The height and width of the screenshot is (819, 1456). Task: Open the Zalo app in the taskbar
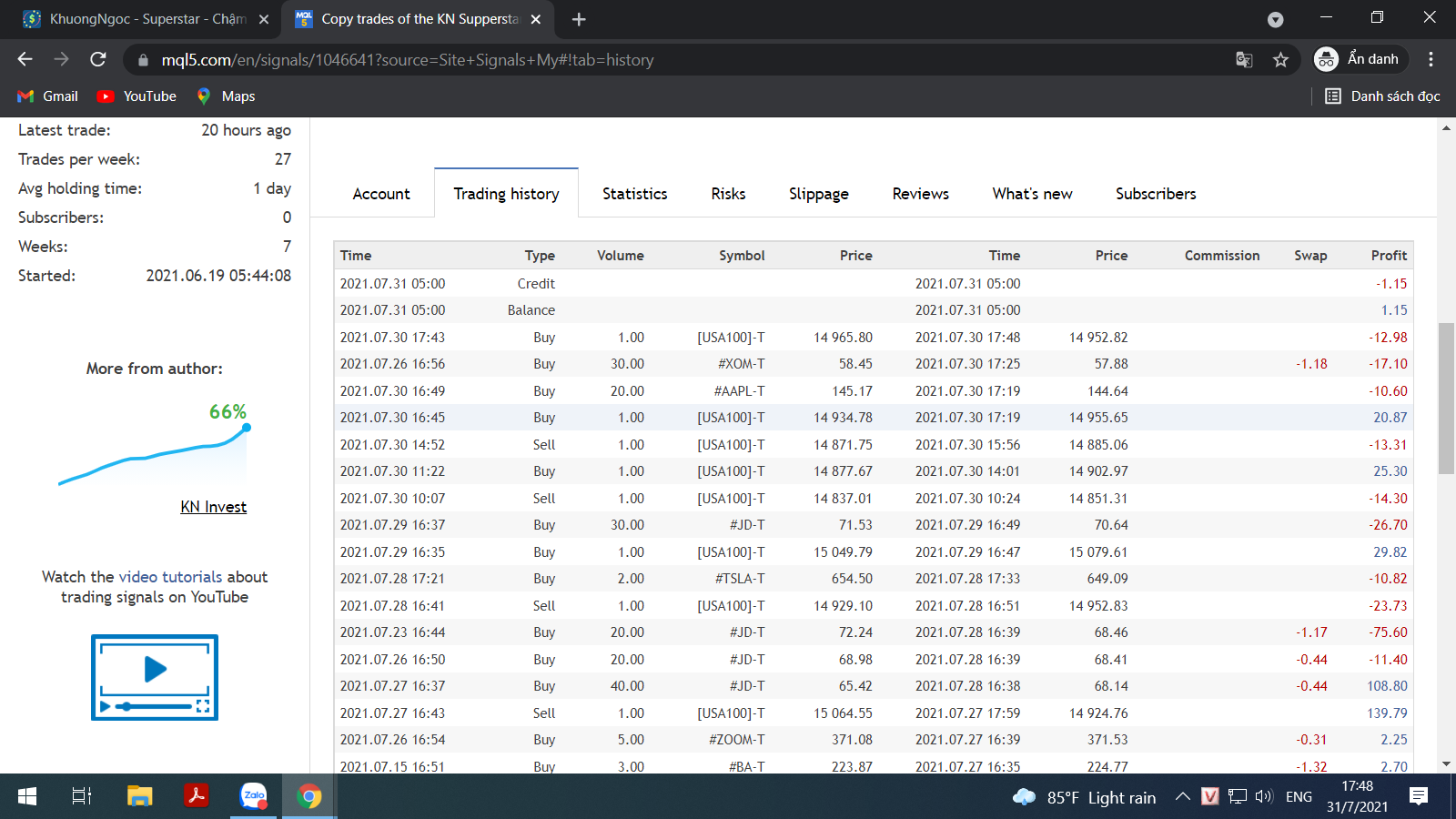coord(253,796)
